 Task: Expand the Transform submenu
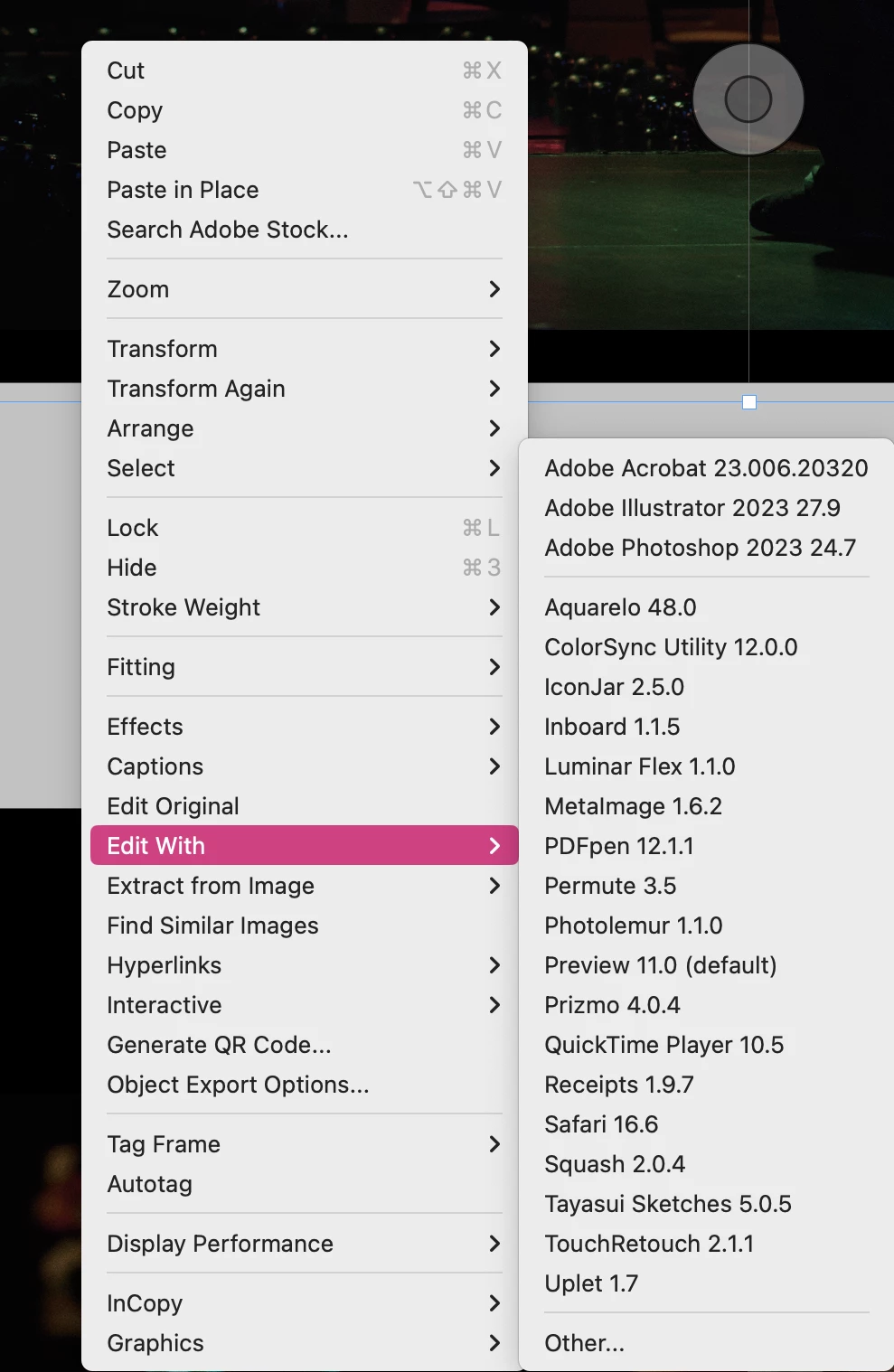305,349
